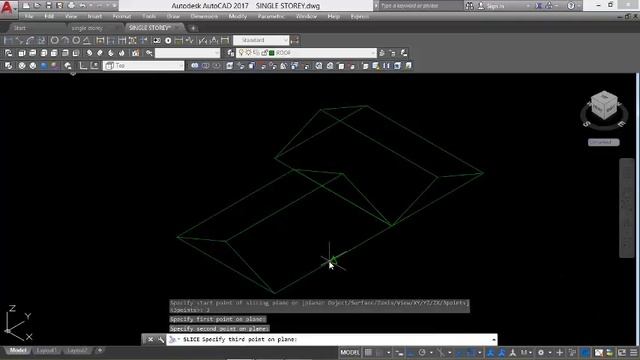The width and height of the screenshot is (640, 360).
Task: Open the Unnamed UCS dropdown below ViewCube
Action: 604,142
